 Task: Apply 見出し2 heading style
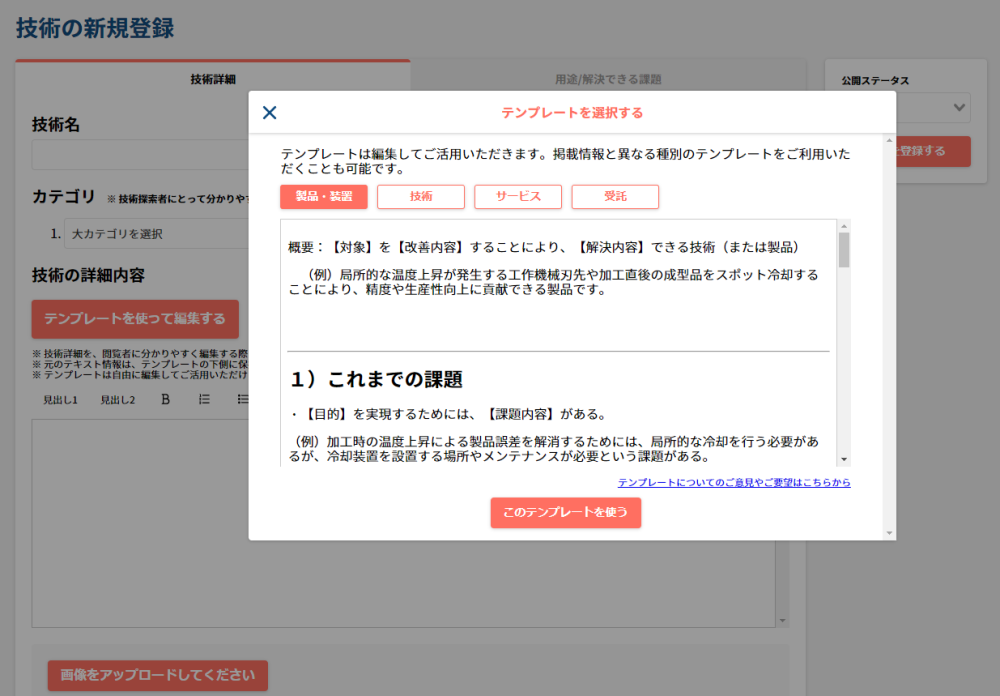pos(117,400)
